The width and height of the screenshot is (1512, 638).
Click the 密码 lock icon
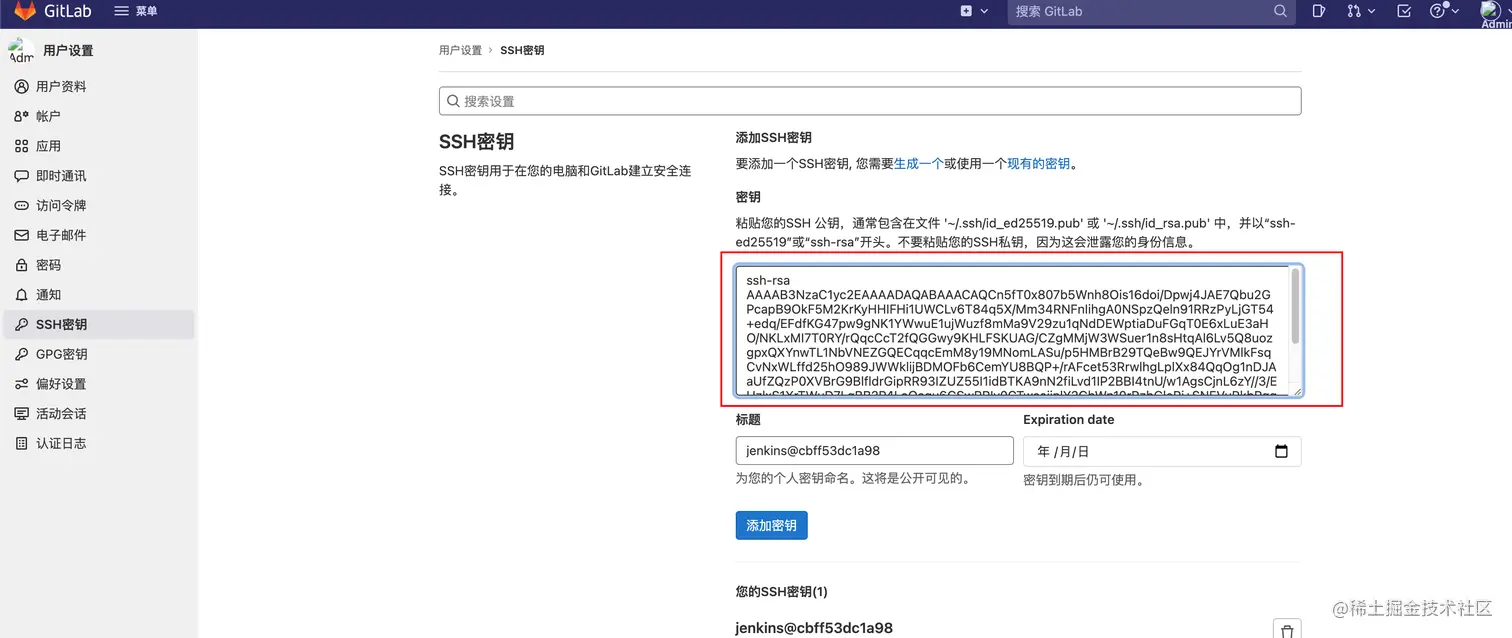[x=21, y=265]
